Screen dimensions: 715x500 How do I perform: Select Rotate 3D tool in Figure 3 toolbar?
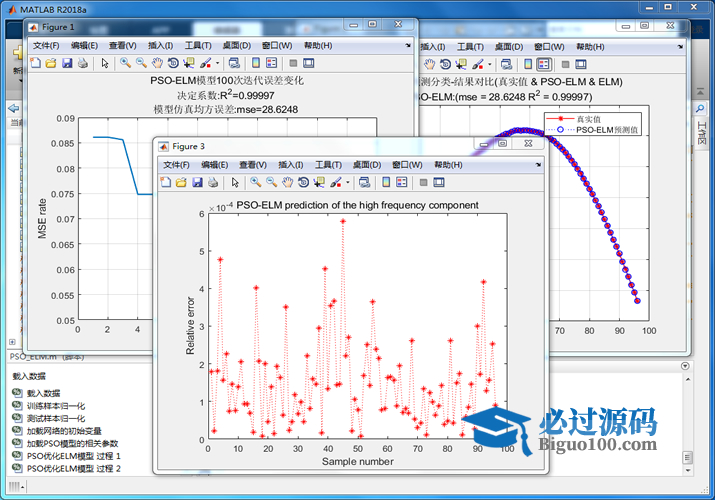[303, 182]
